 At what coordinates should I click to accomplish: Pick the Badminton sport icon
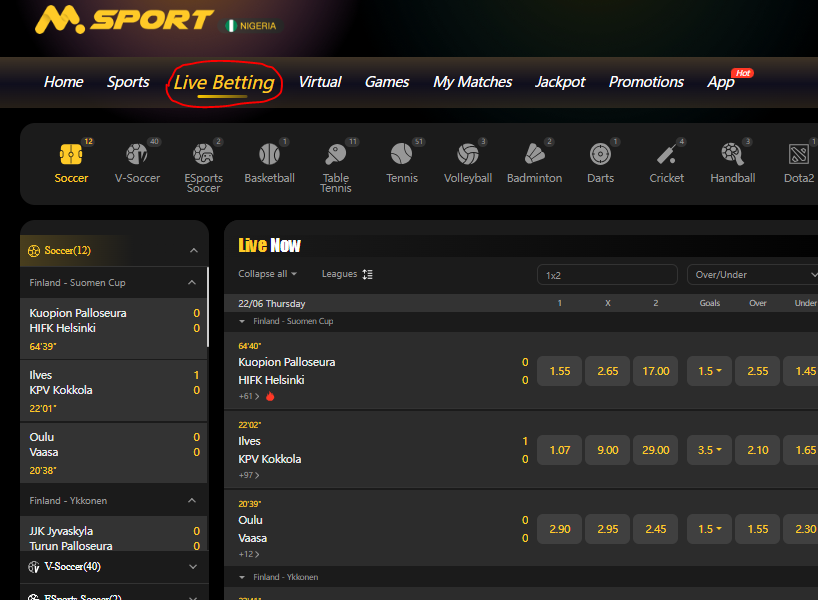click(534, 163)
